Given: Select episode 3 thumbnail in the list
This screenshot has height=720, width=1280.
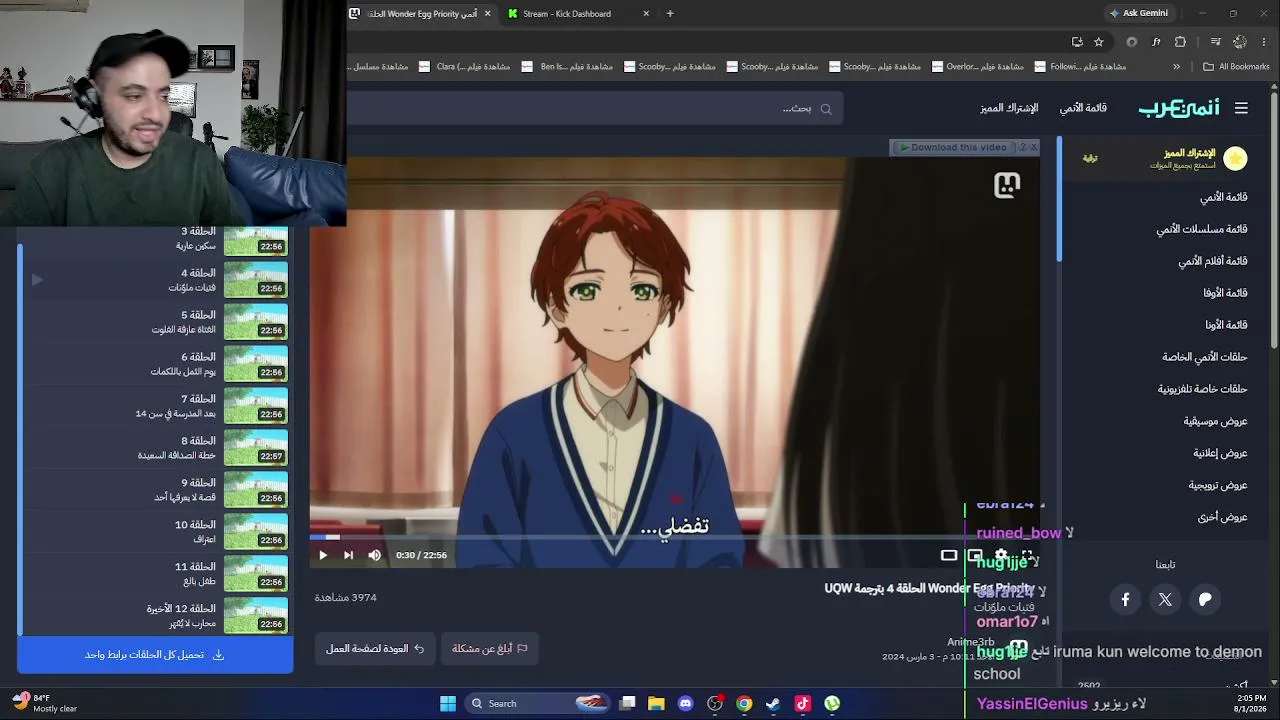Looking at the screenshot, I should 255,240.
